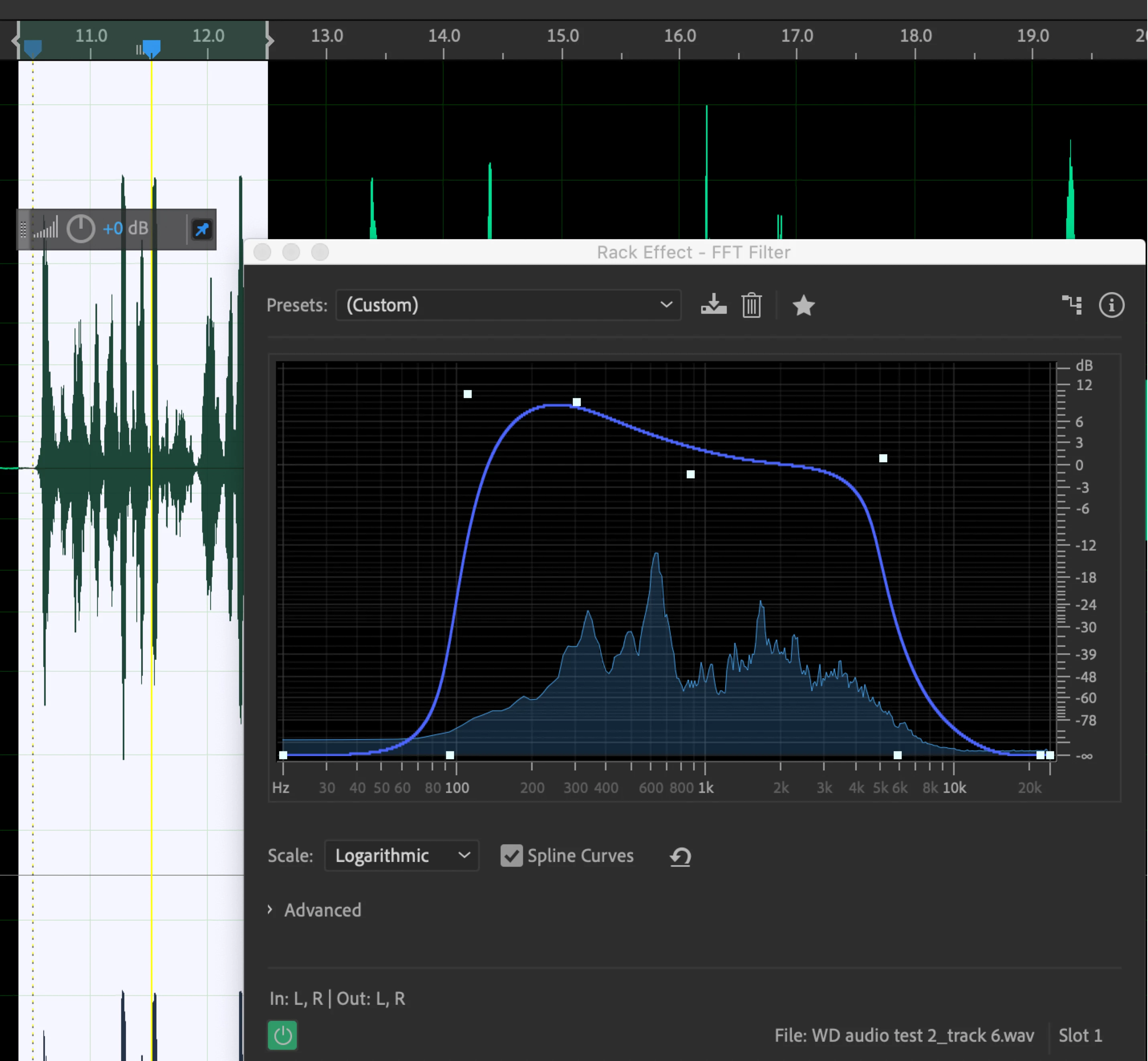Mark preset as favorite with star
This screenshot has width=1148, height=1061.
click(803, 305)
